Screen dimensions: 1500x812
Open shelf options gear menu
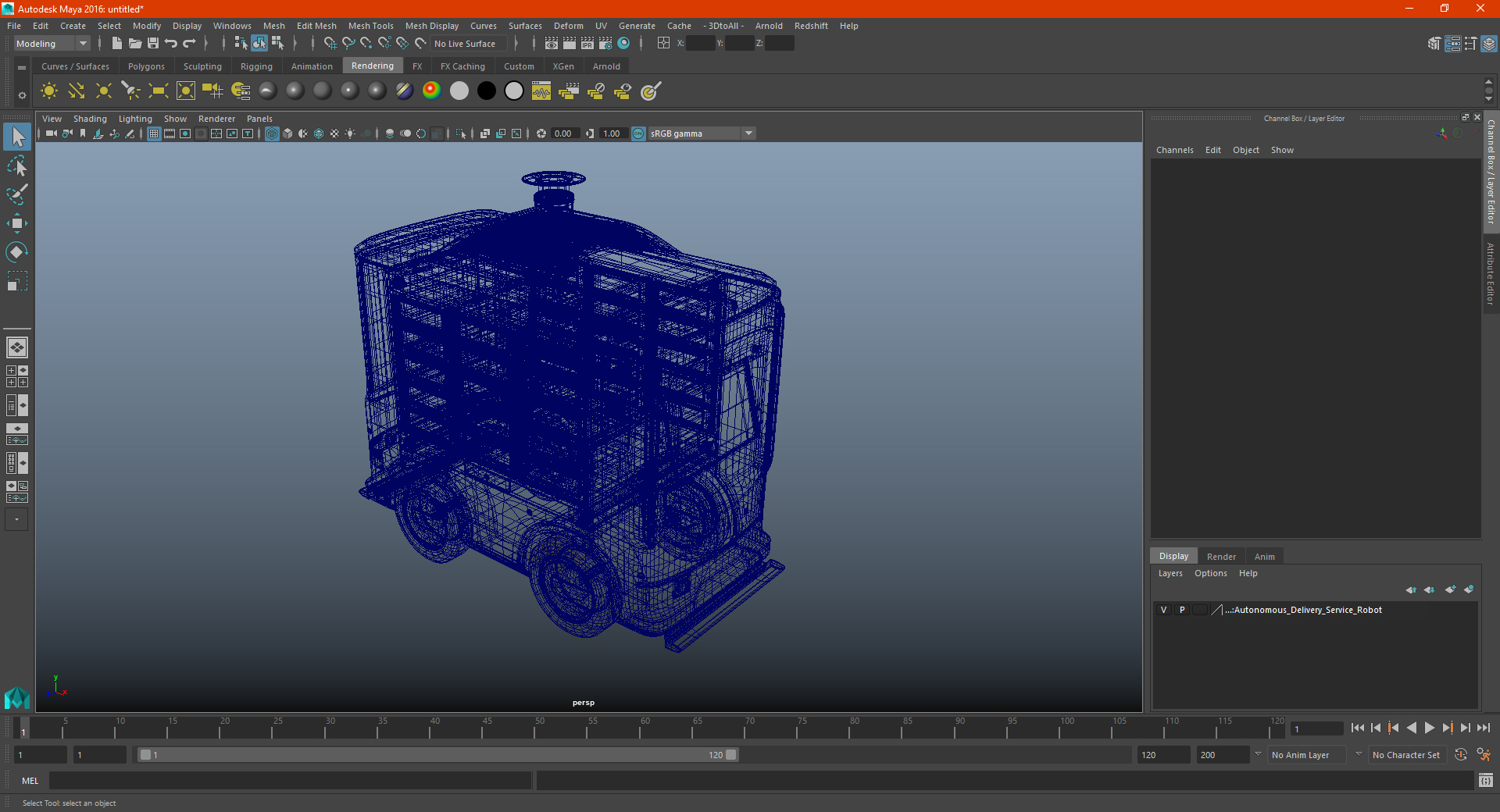pyautogui.click(x=22, y=95)
